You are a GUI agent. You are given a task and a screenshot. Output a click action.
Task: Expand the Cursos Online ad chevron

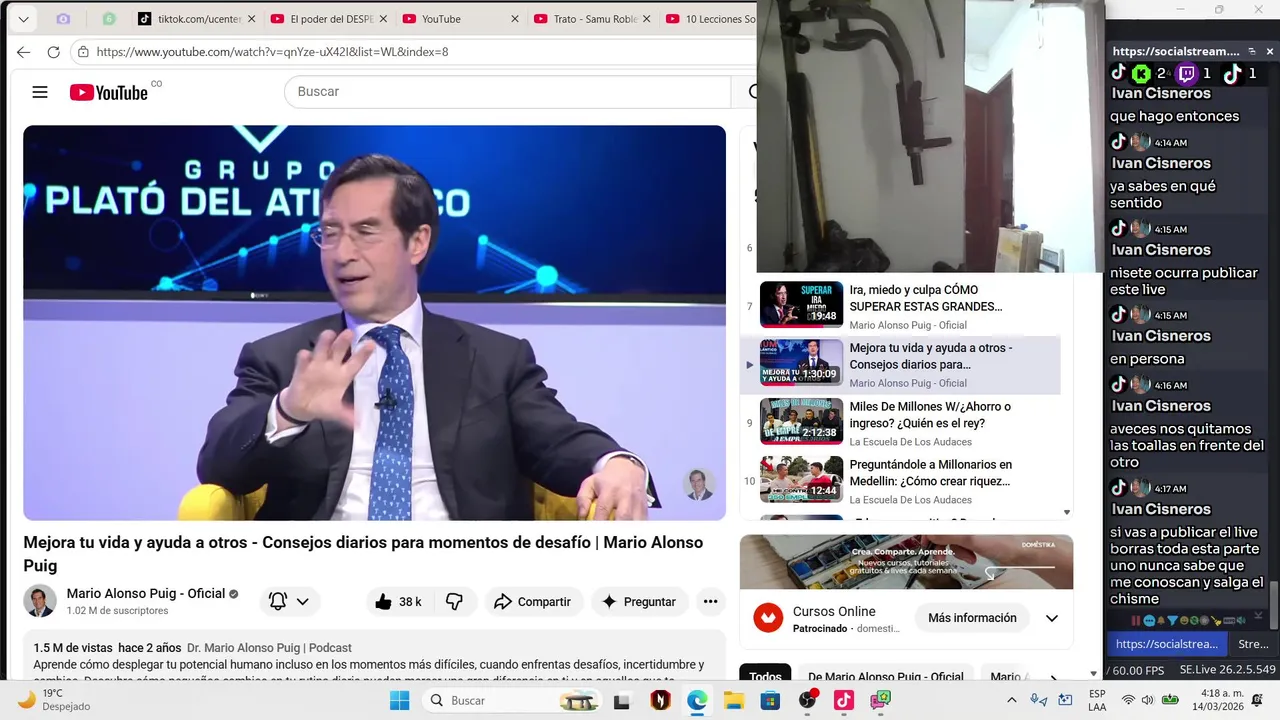coord(1051,618)
